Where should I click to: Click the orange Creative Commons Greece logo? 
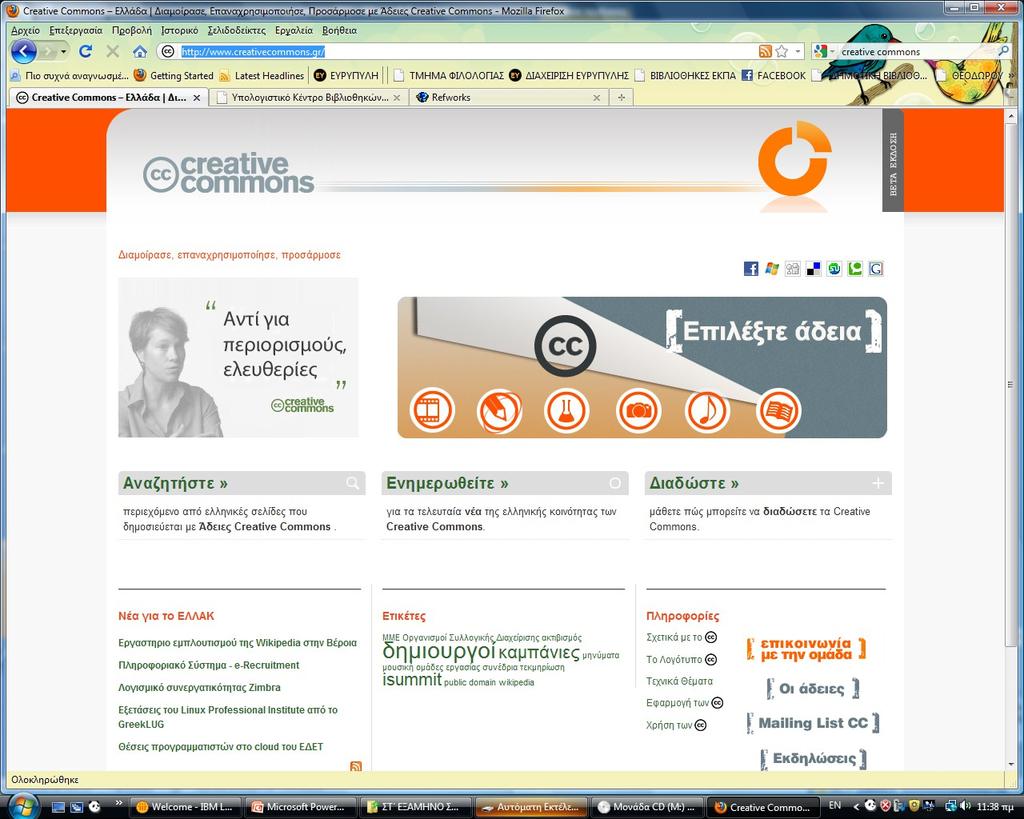click(x=794, y=159)
